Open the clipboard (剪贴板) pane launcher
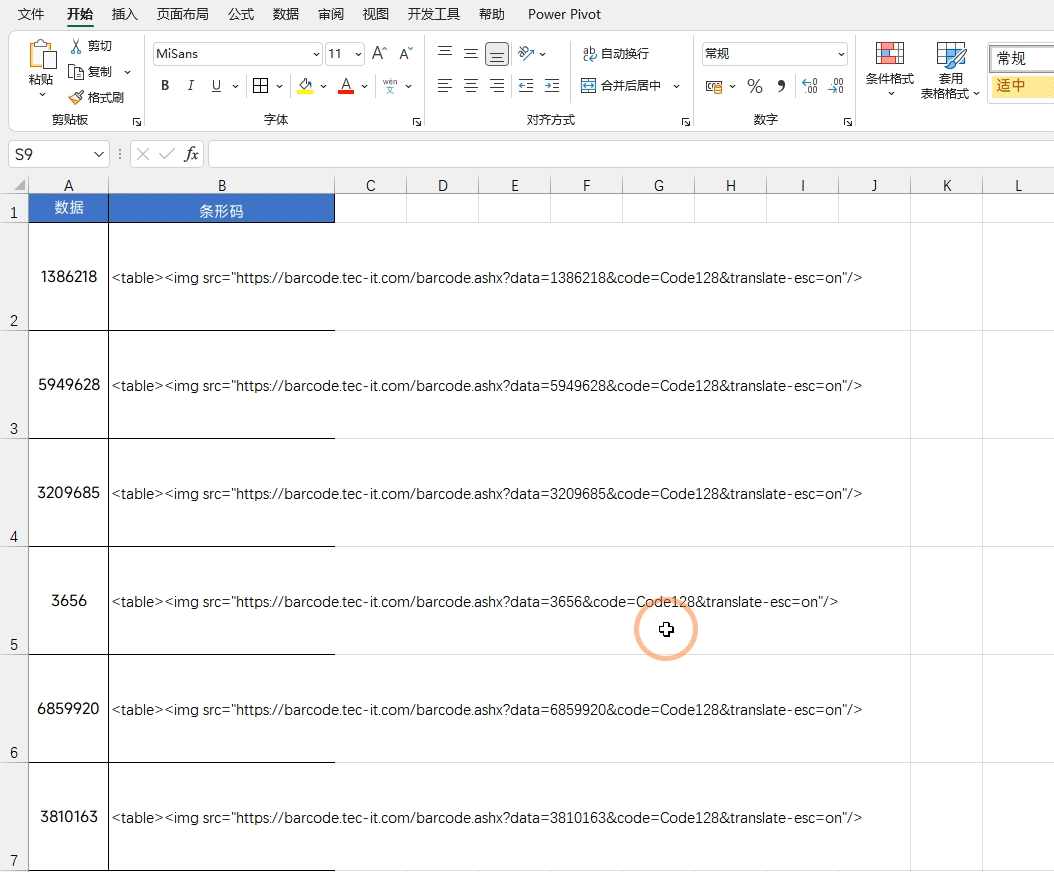Viewport: 1054px width, 872px height. pos(136,122)
